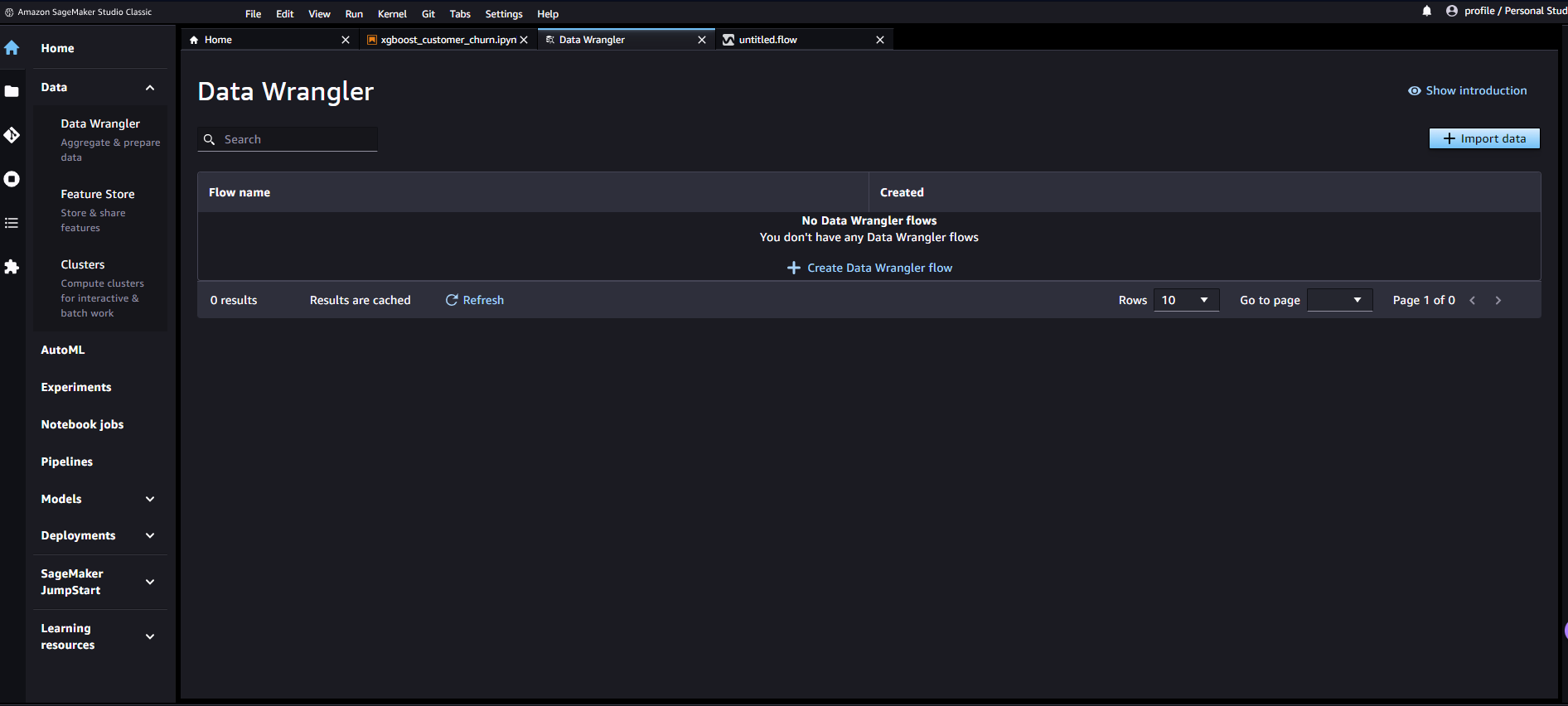Click the Refresh button

475,300
